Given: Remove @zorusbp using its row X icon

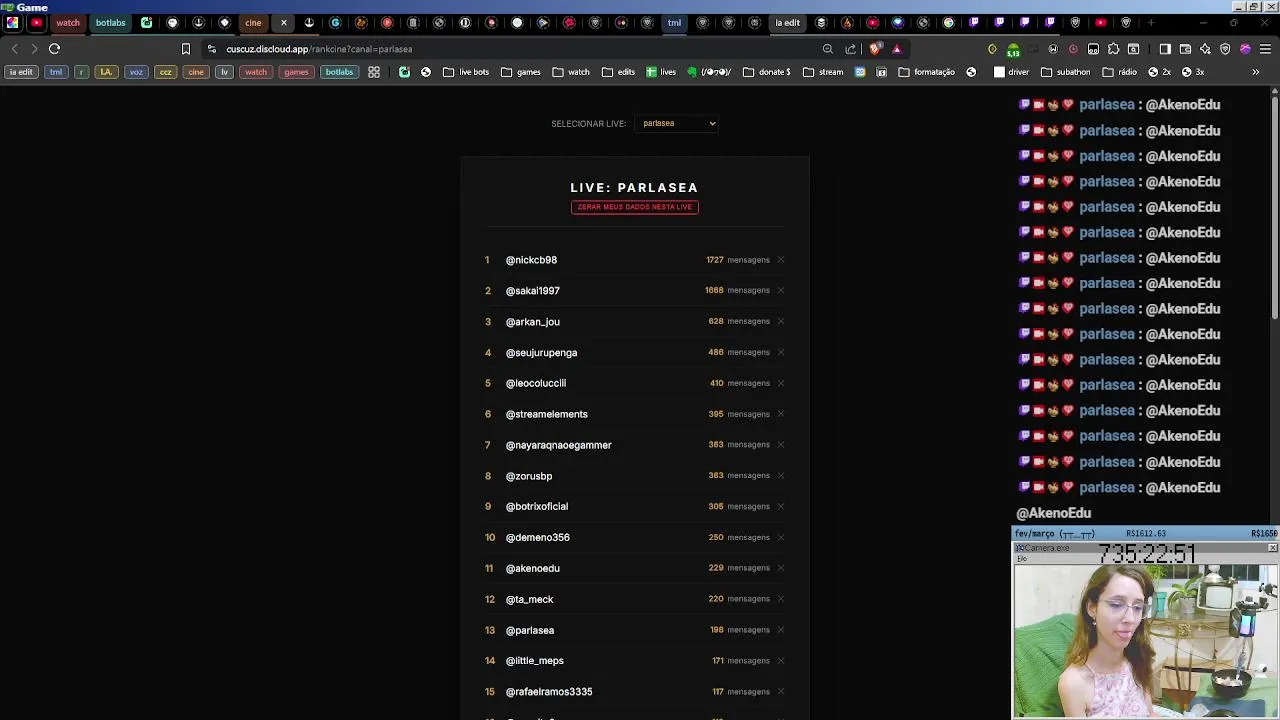Looking at the screenshot, I should tap(781, 475).
